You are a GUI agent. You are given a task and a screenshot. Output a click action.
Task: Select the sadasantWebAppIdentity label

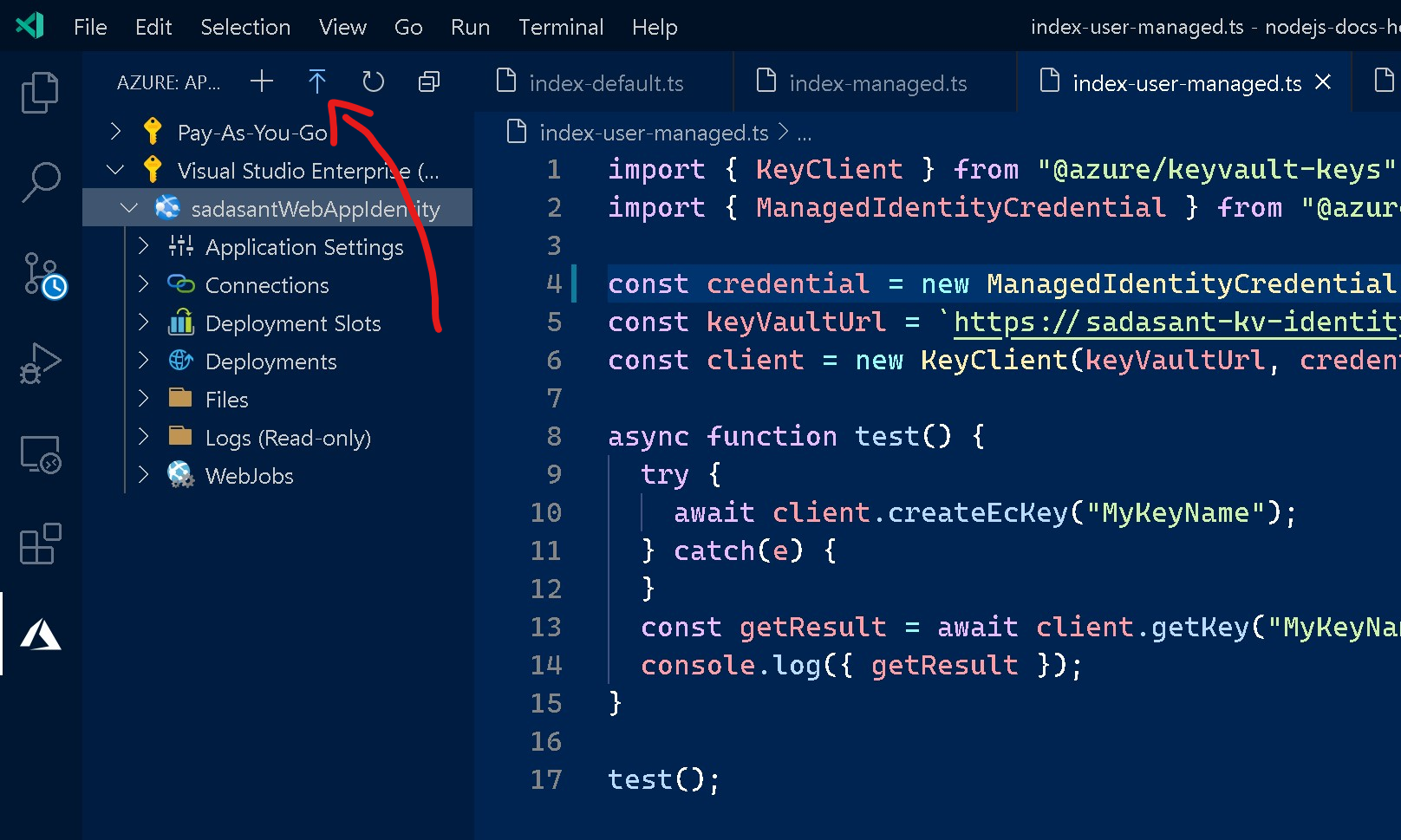point(316,209)
